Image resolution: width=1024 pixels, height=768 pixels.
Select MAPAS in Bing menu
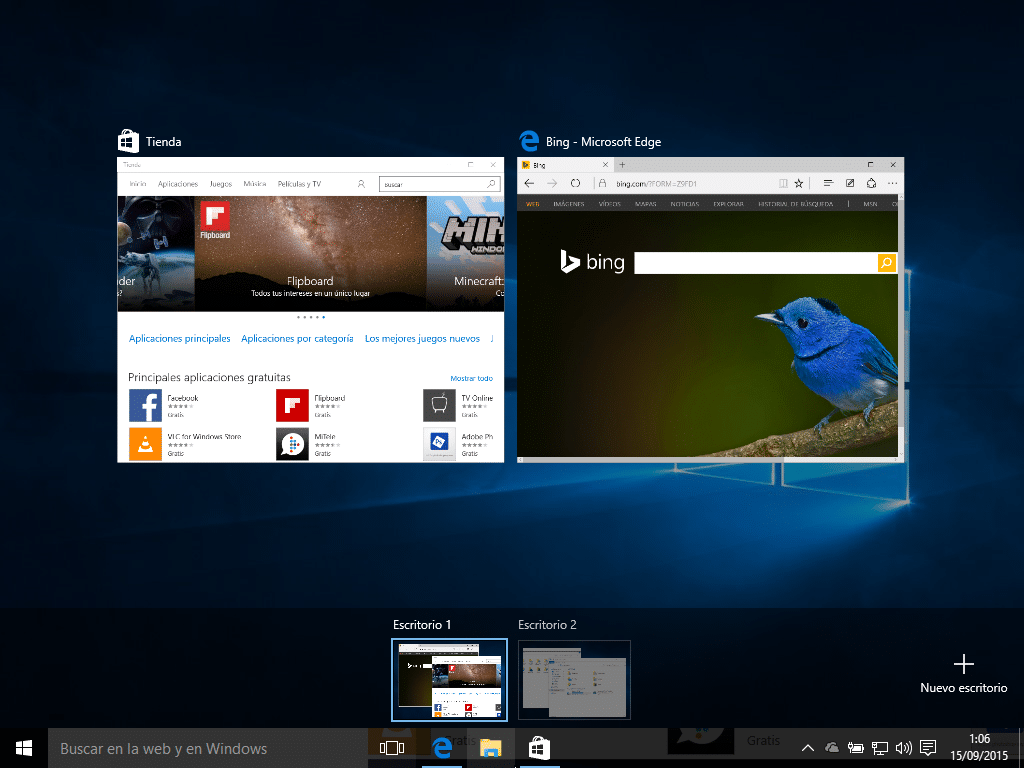(x=645, y=204)
